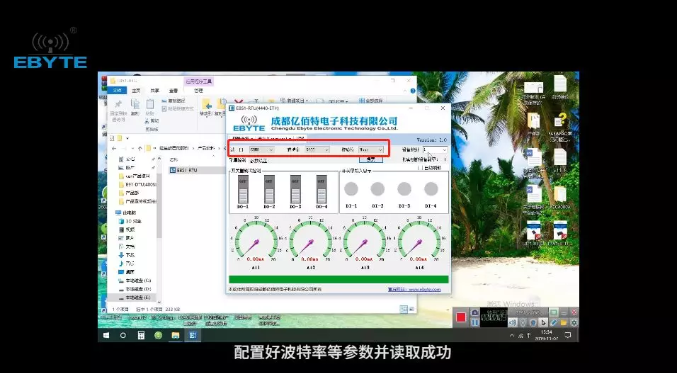Toggle the DO-1 output switch
The height and width of the screenshot is (373, 677).
point(244,190)
